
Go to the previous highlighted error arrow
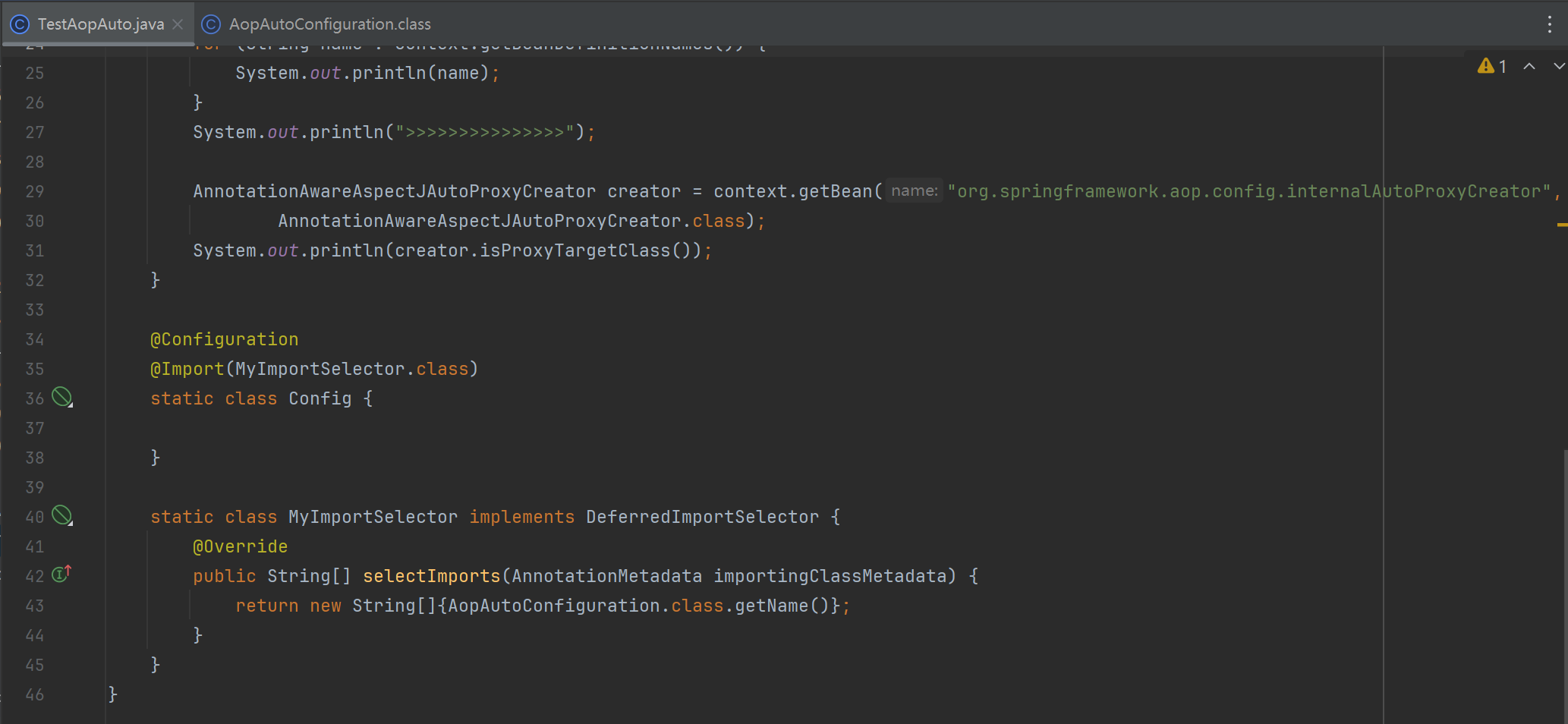(1529, 66)
